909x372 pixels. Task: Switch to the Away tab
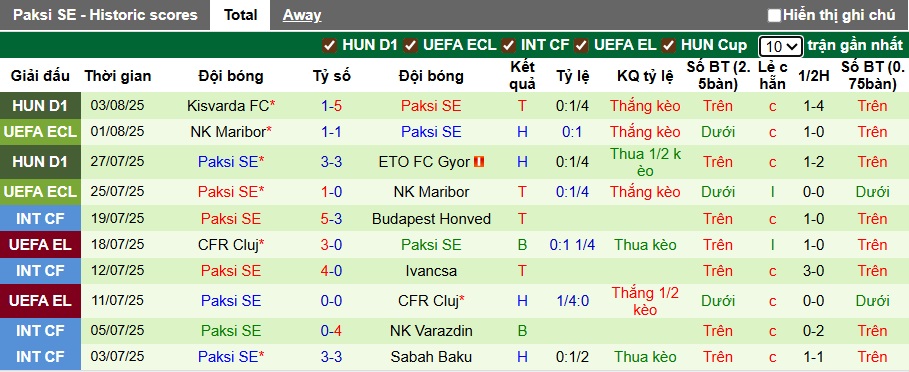(x=302, y=16)
